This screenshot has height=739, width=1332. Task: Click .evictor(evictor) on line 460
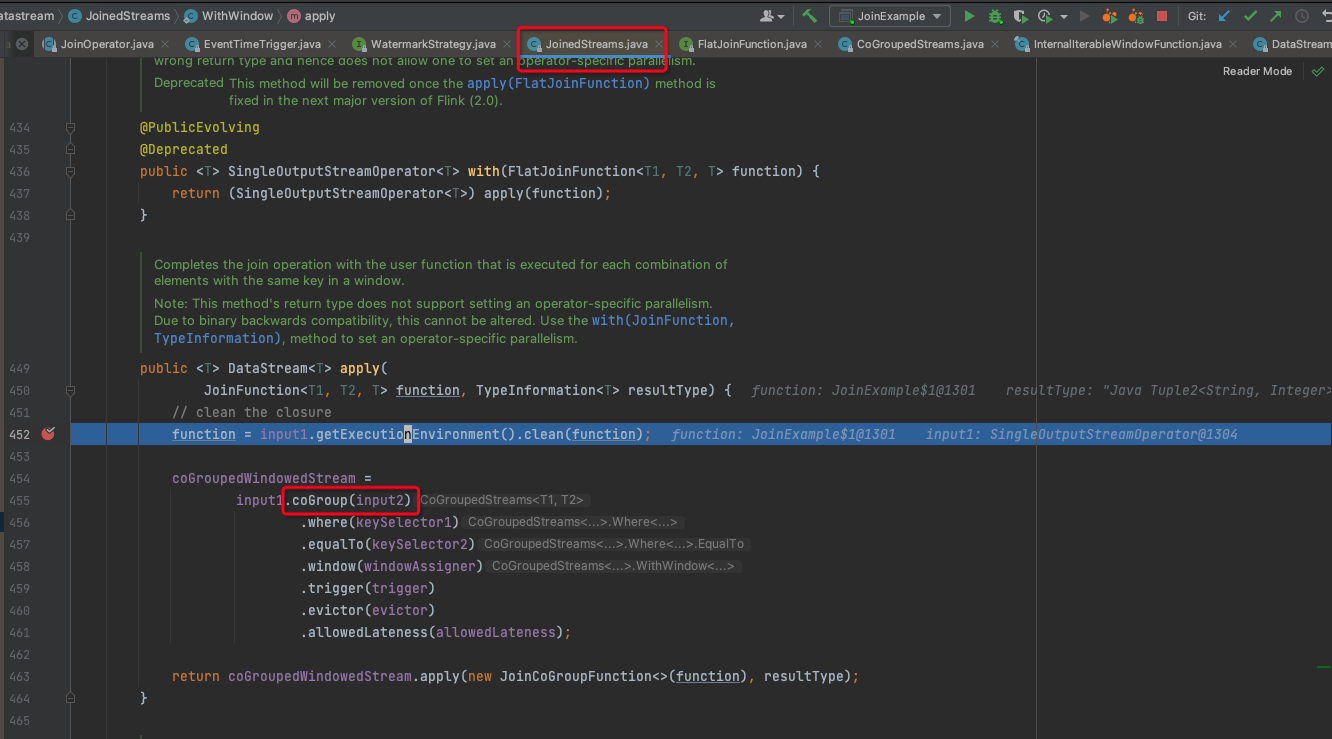368,610
